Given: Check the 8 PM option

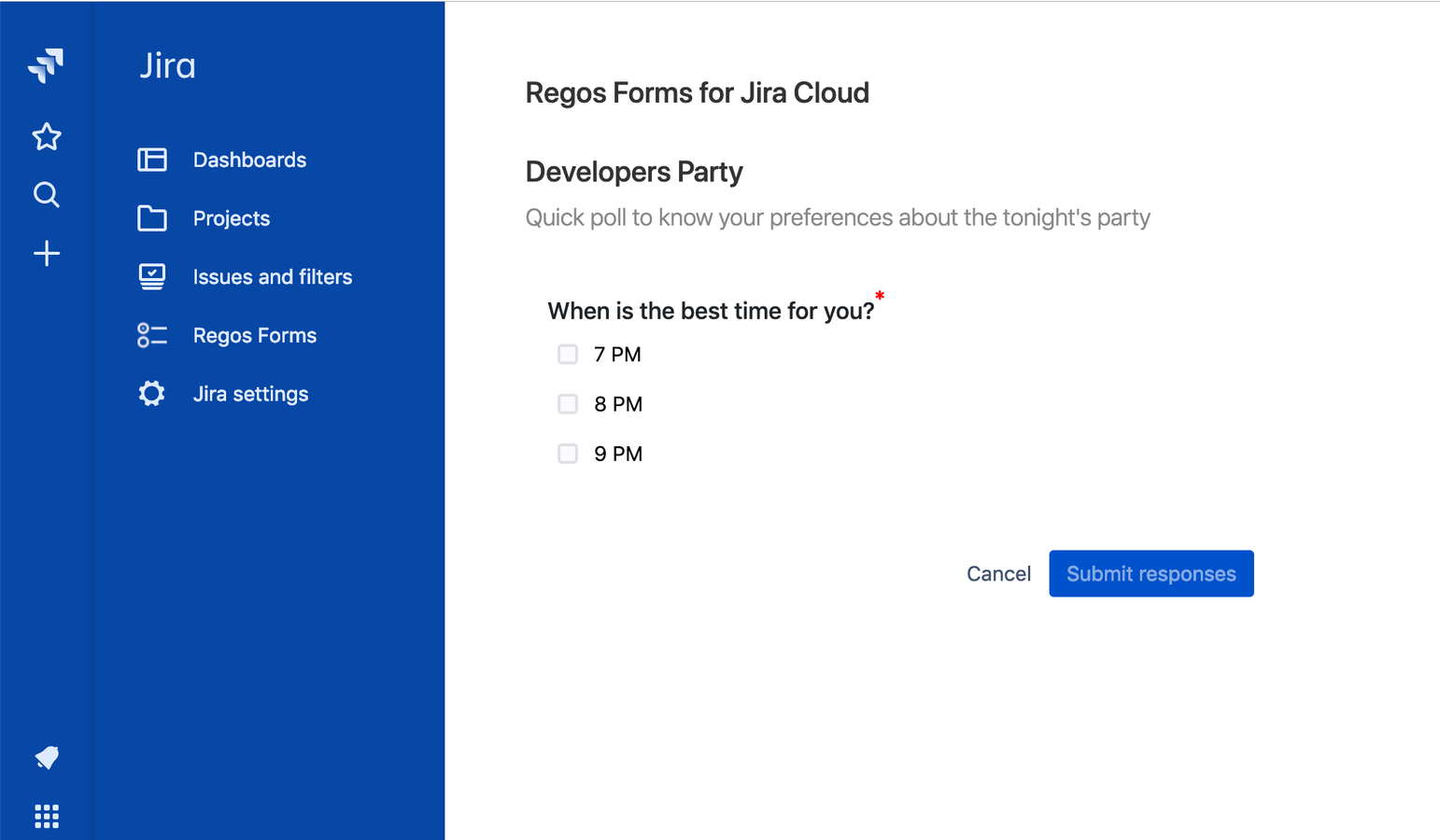Looking at the screenshot, I should tap(568, 403).
